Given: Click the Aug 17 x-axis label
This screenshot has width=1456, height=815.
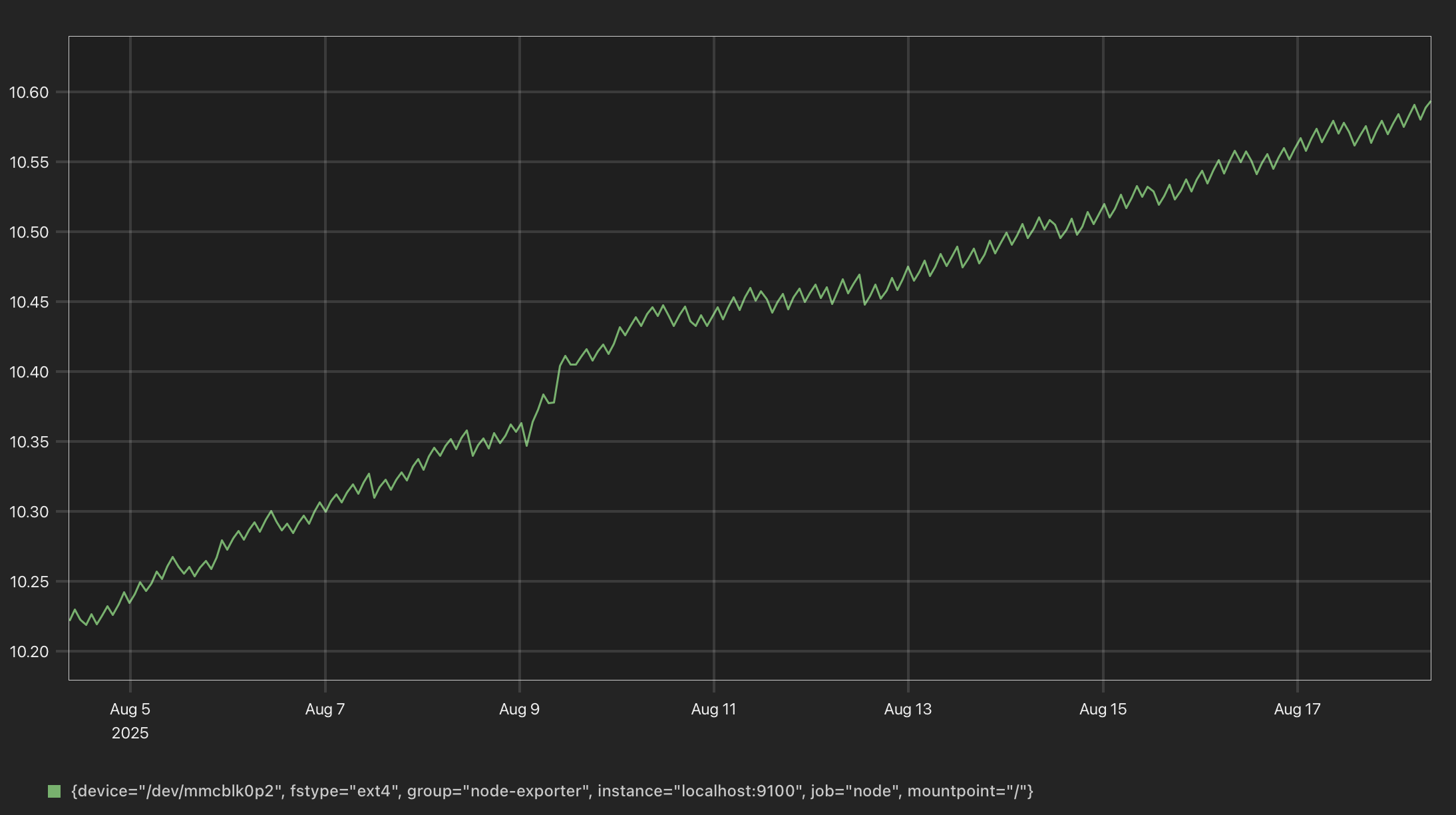Looking at the screenshot, I should (1297, 709).
